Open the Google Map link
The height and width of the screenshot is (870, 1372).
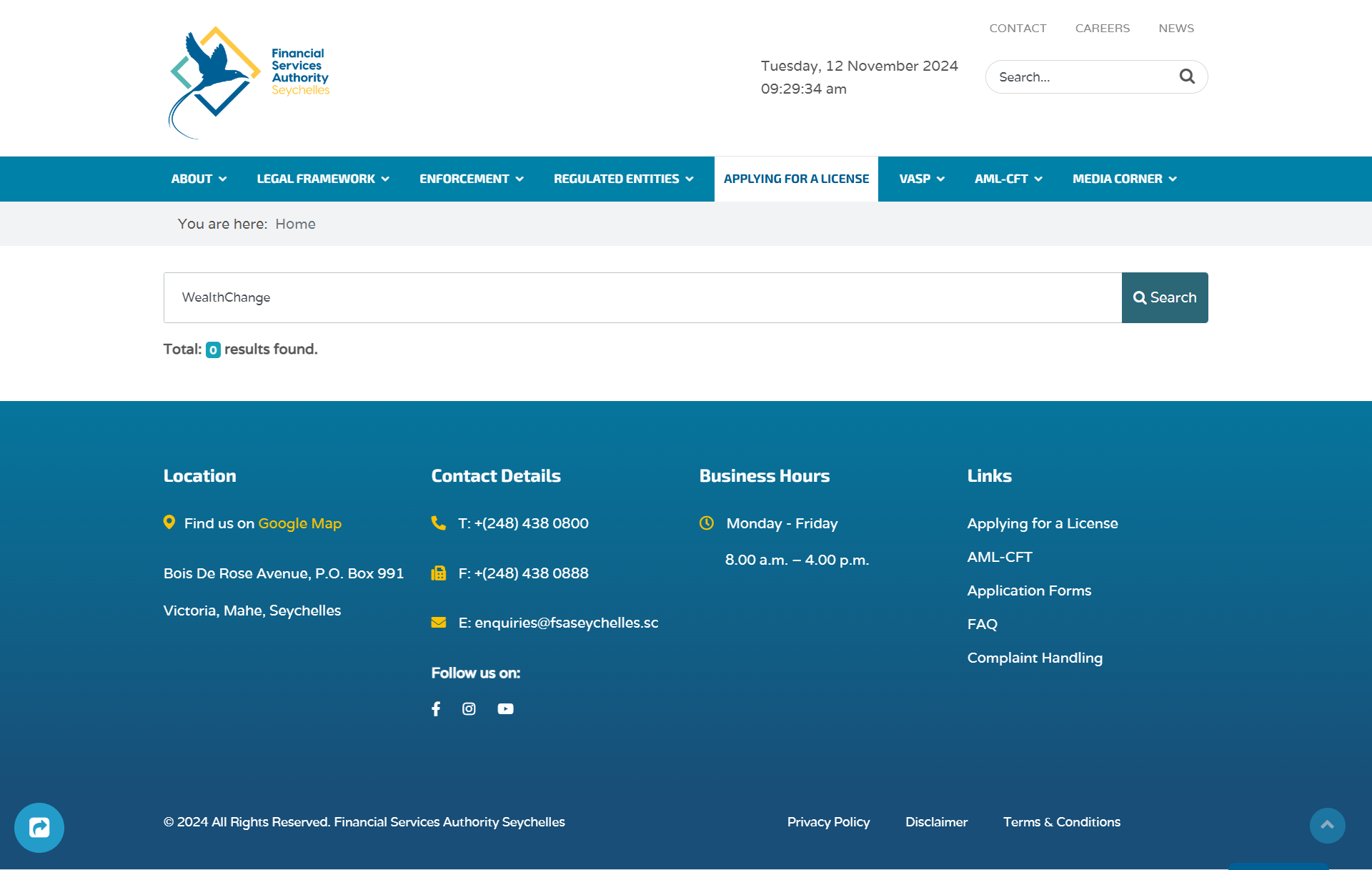click(x=299, y=523)
